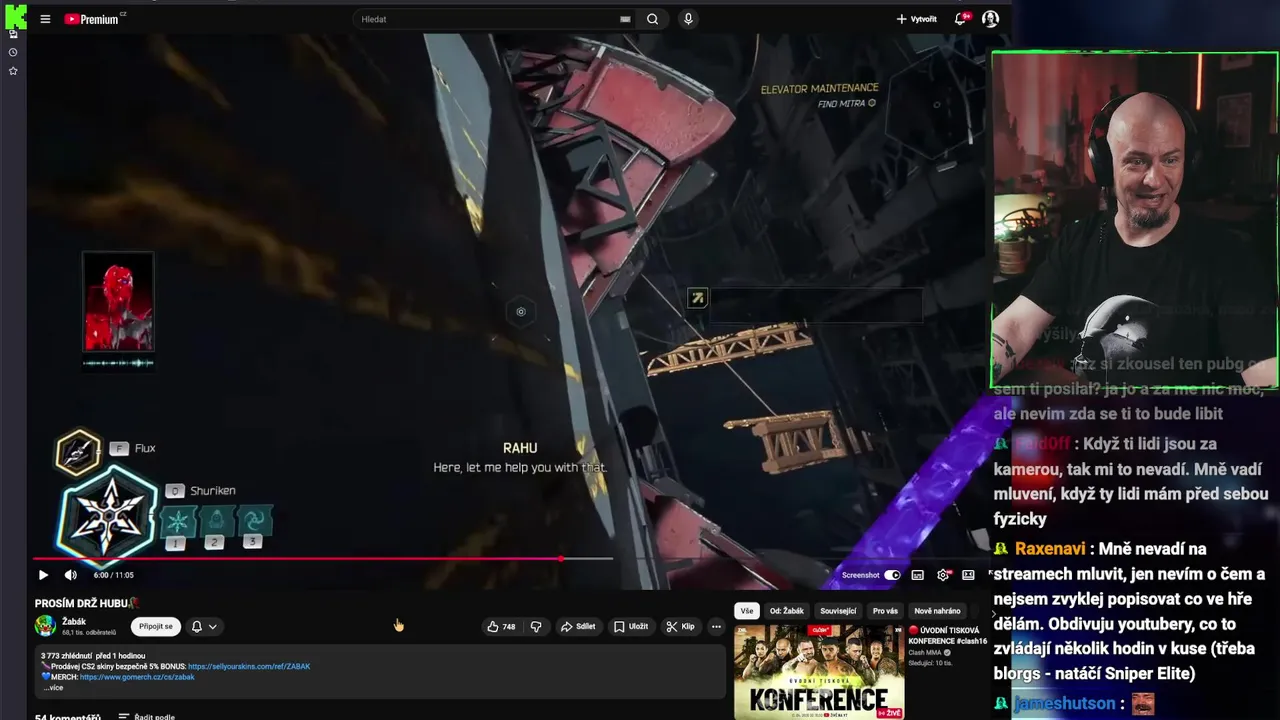Image resolution: width=1280 pixels, height=720 pixels.
Task: Click the red character portrait in game
Action: pos(118,302)
